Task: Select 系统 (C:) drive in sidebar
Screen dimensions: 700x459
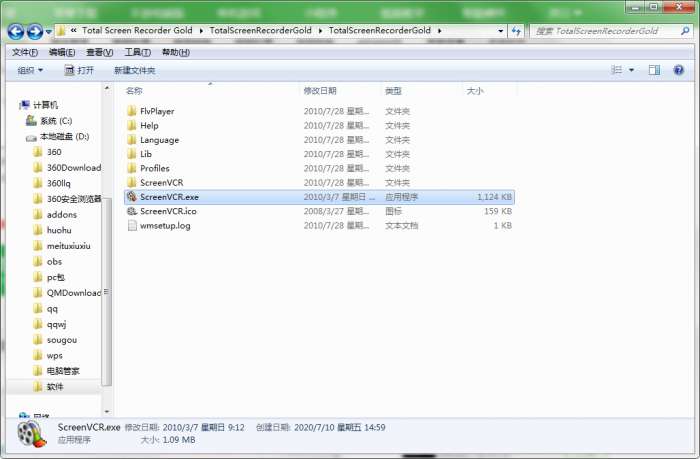Action: pos(56,121)
